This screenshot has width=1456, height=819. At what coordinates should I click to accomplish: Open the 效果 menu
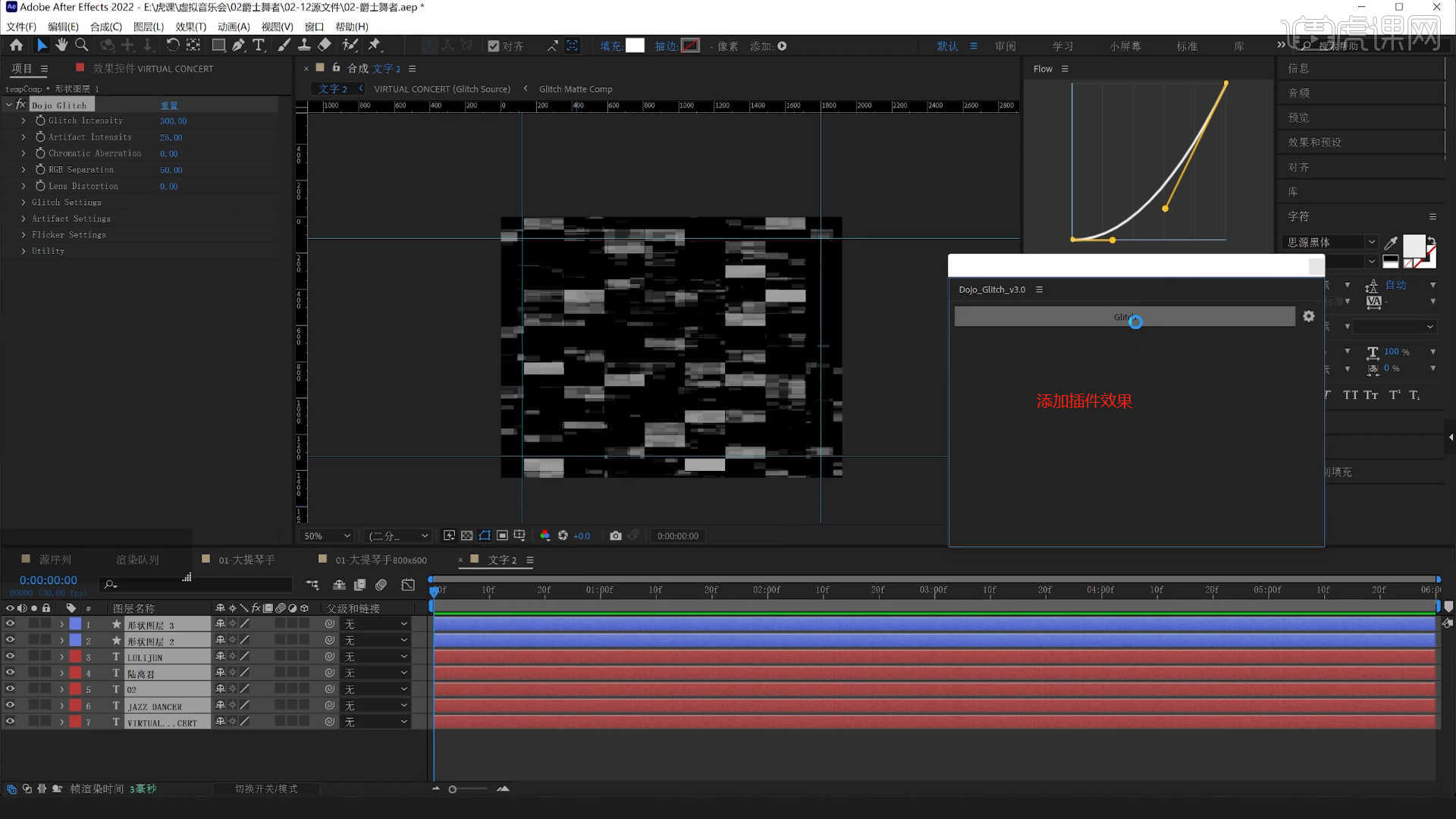tap(190, 27)
